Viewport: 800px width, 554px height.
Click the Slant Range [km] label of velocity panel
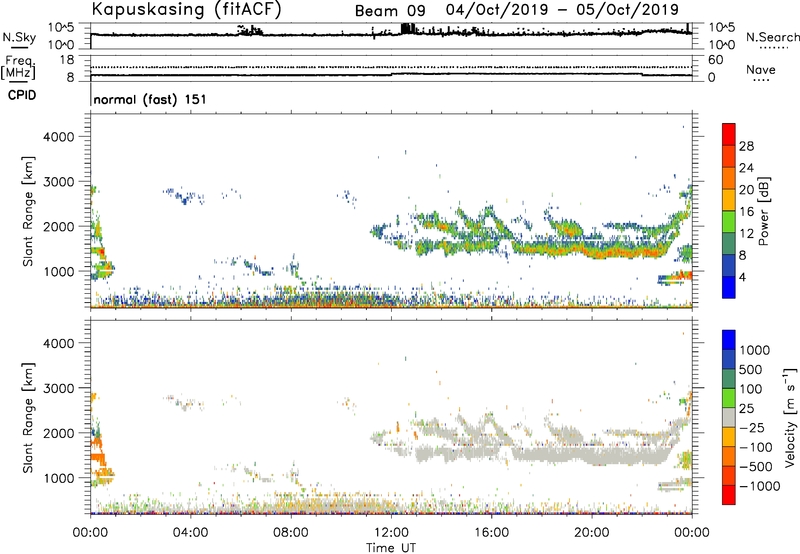pyautogui.click(x=28, y=418)
